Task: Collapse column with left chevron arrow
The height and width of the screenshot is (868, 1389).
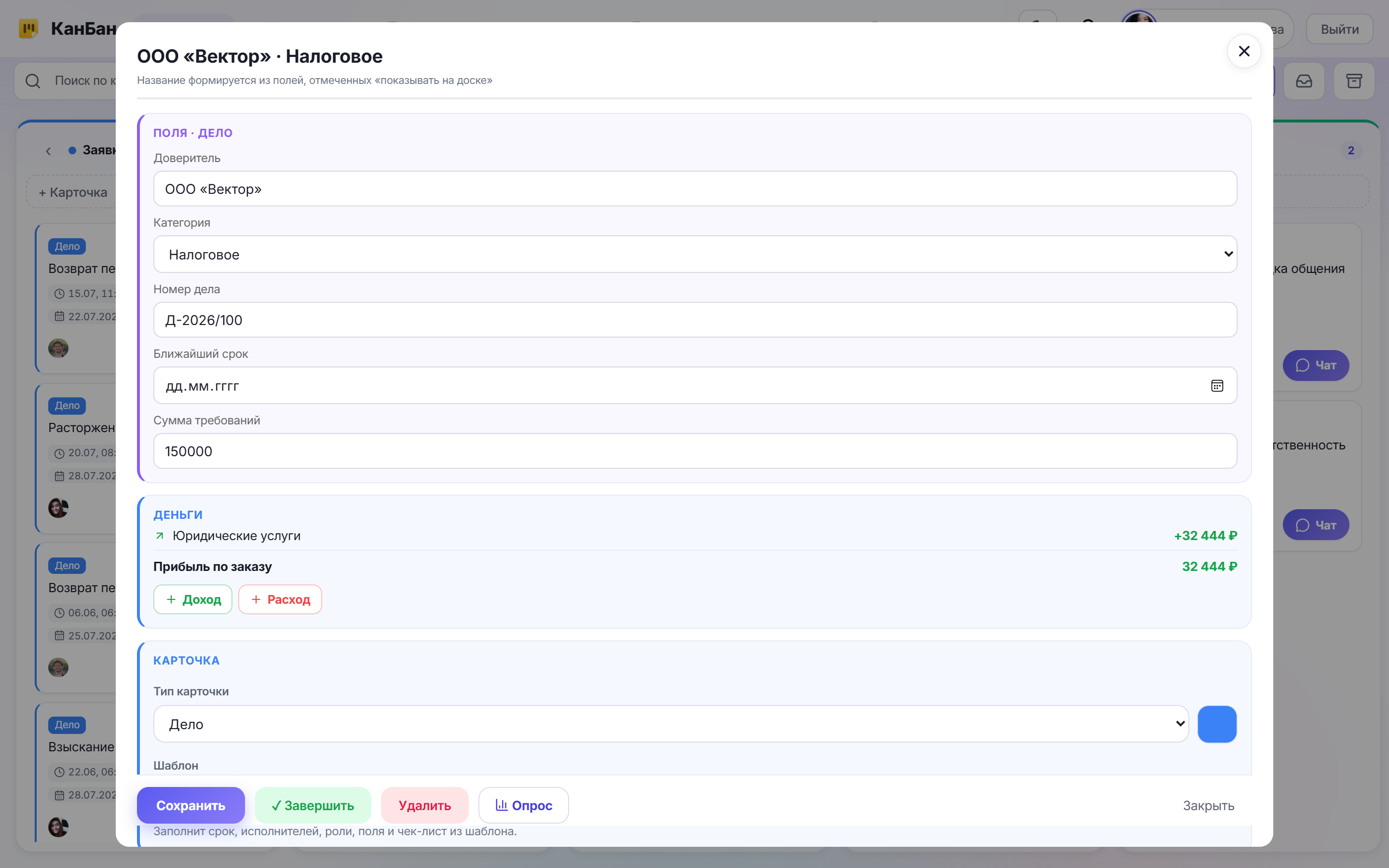Action: coord(48,151)
